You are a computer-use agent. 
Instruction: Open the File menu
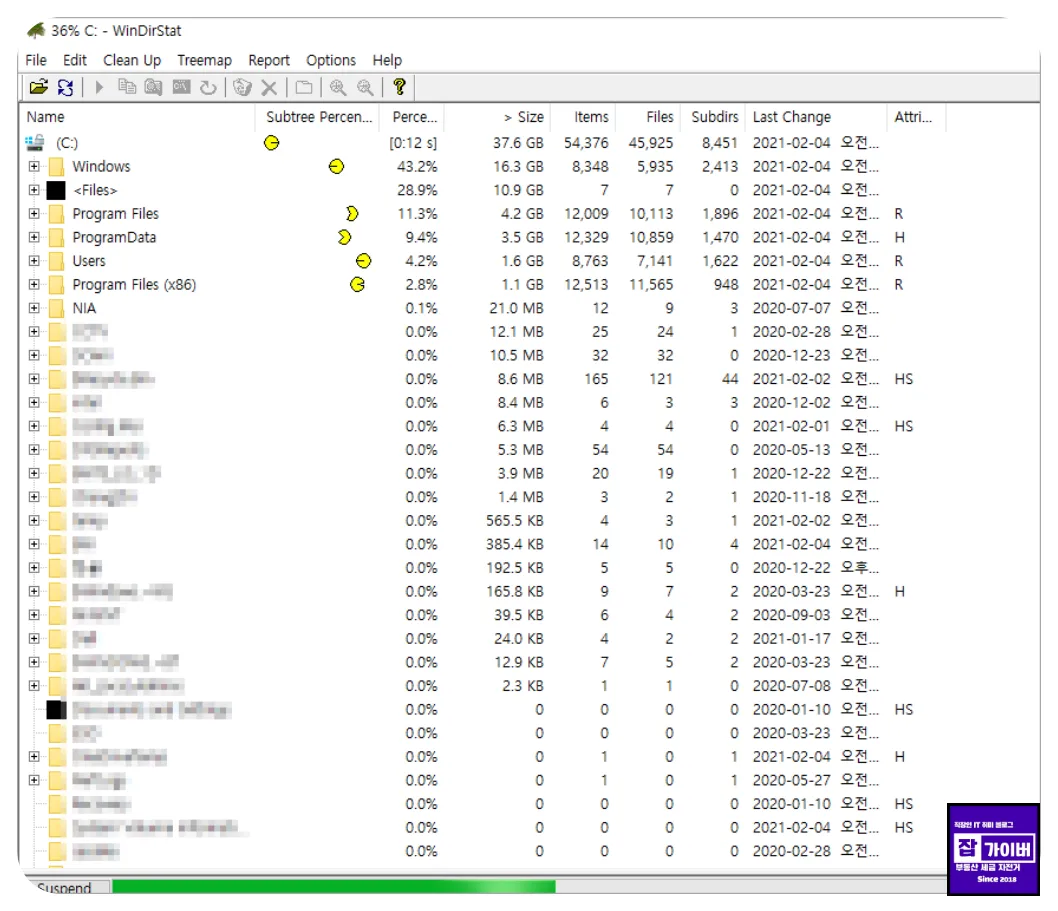36,60
